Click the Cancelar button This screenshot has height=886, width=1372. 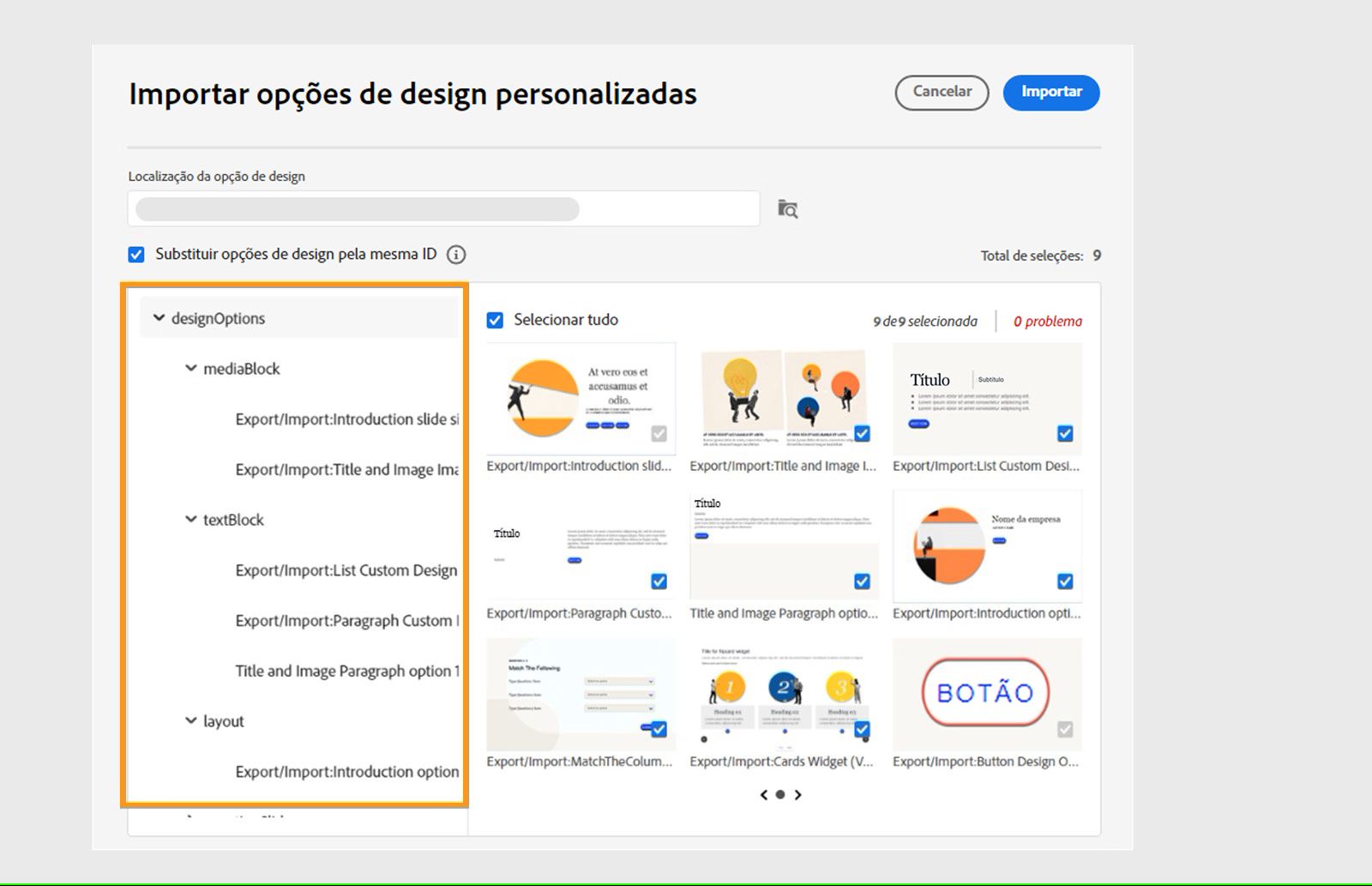(x=941, y=93)
